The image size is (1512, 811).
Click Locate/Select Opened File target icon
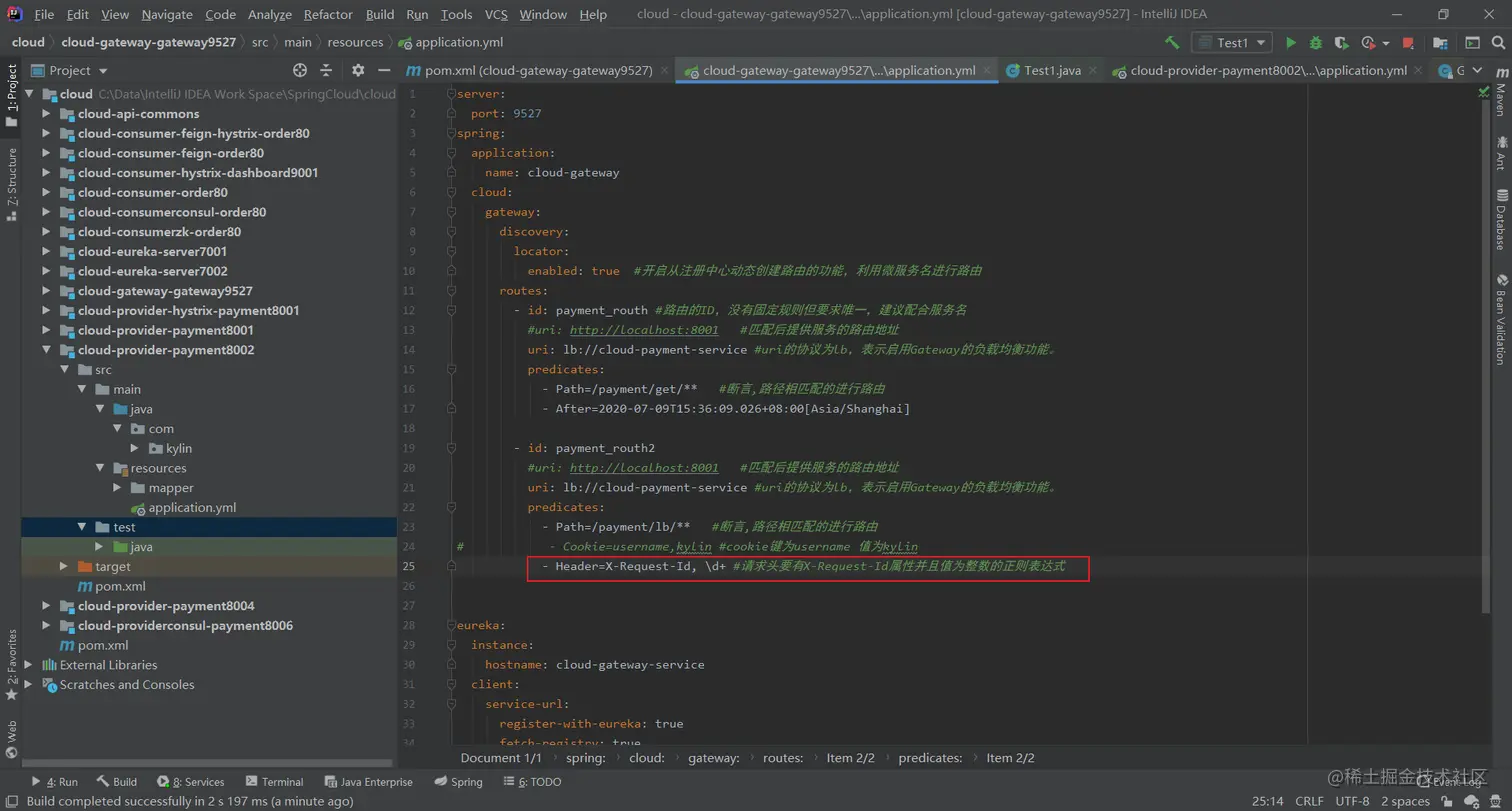300,70
